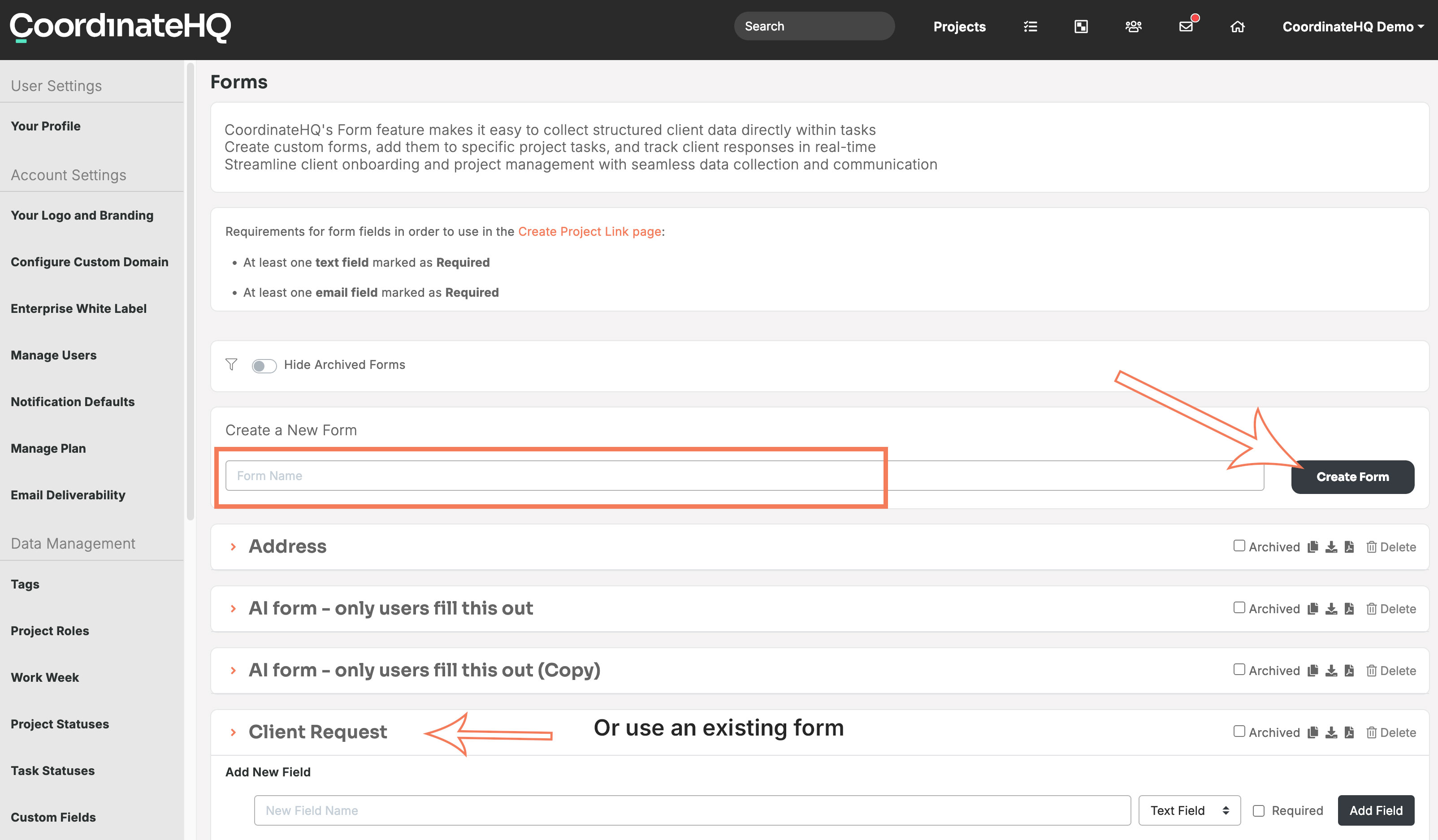Screen dimensions: 1438x840
Task: Open Project Statuses settings
Action: tap(60, 724)
